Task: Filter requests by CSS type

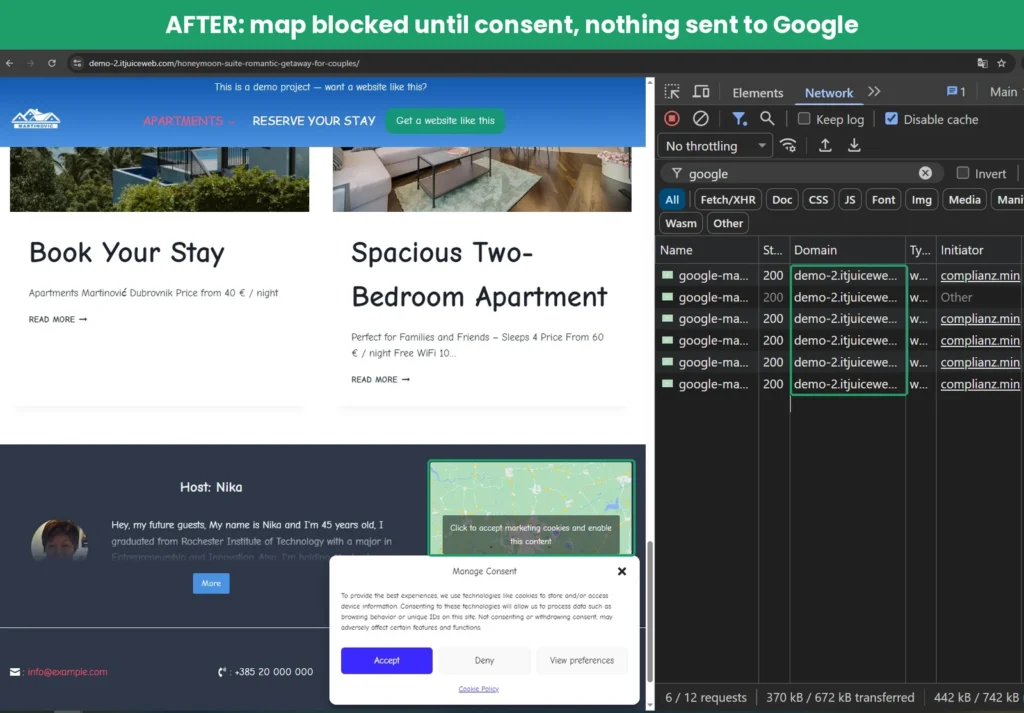Action: [818, 200]
